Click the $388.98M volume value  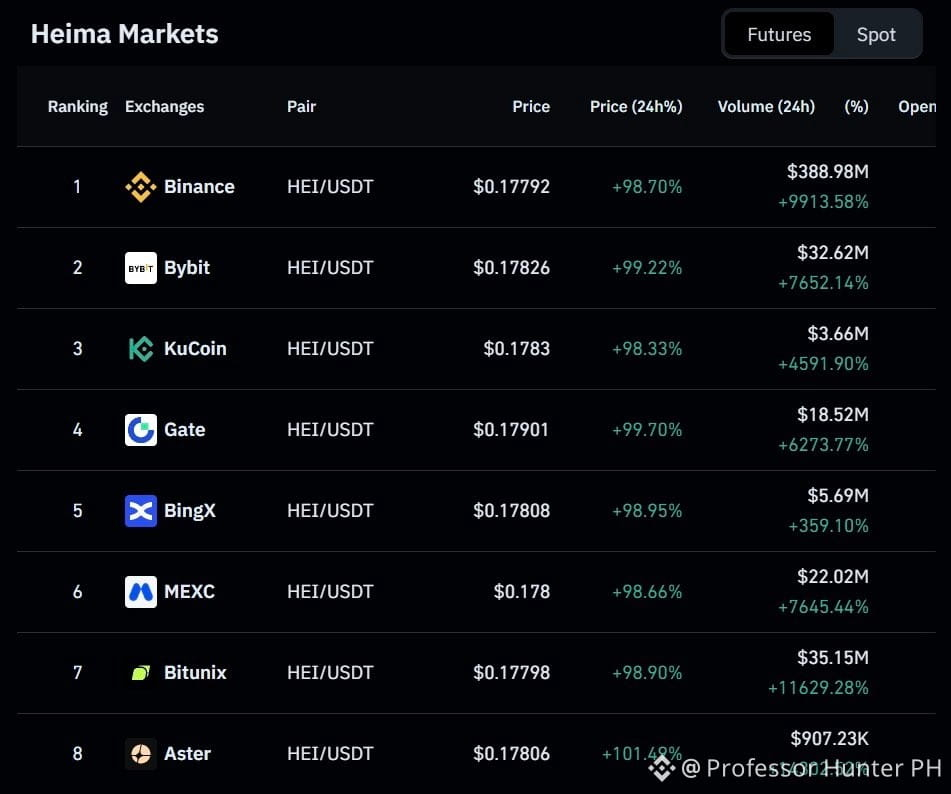[828, 172]
